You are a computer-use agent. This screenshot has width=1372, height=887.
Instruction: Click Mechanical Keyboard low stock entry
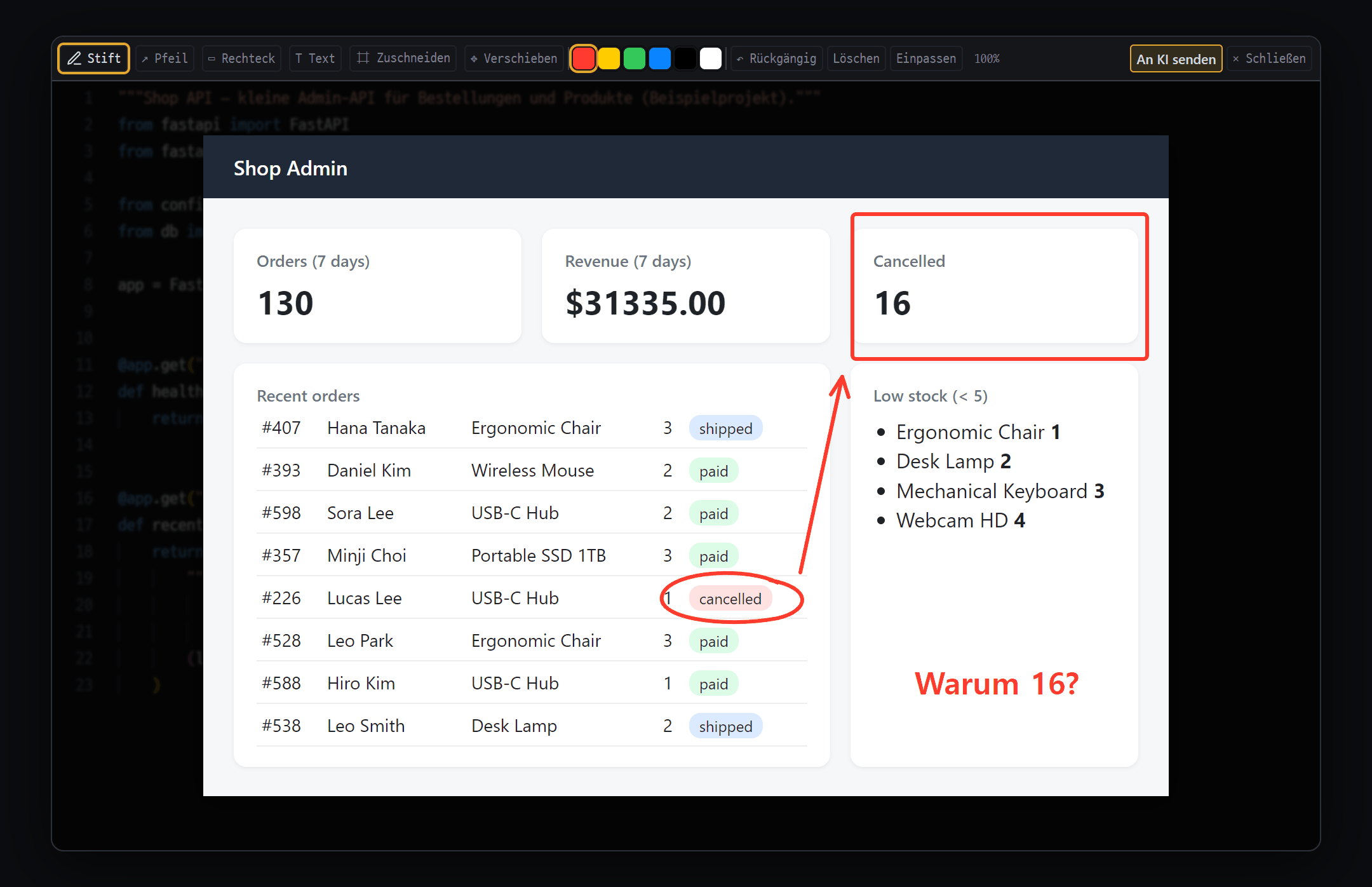(1000, 491)
